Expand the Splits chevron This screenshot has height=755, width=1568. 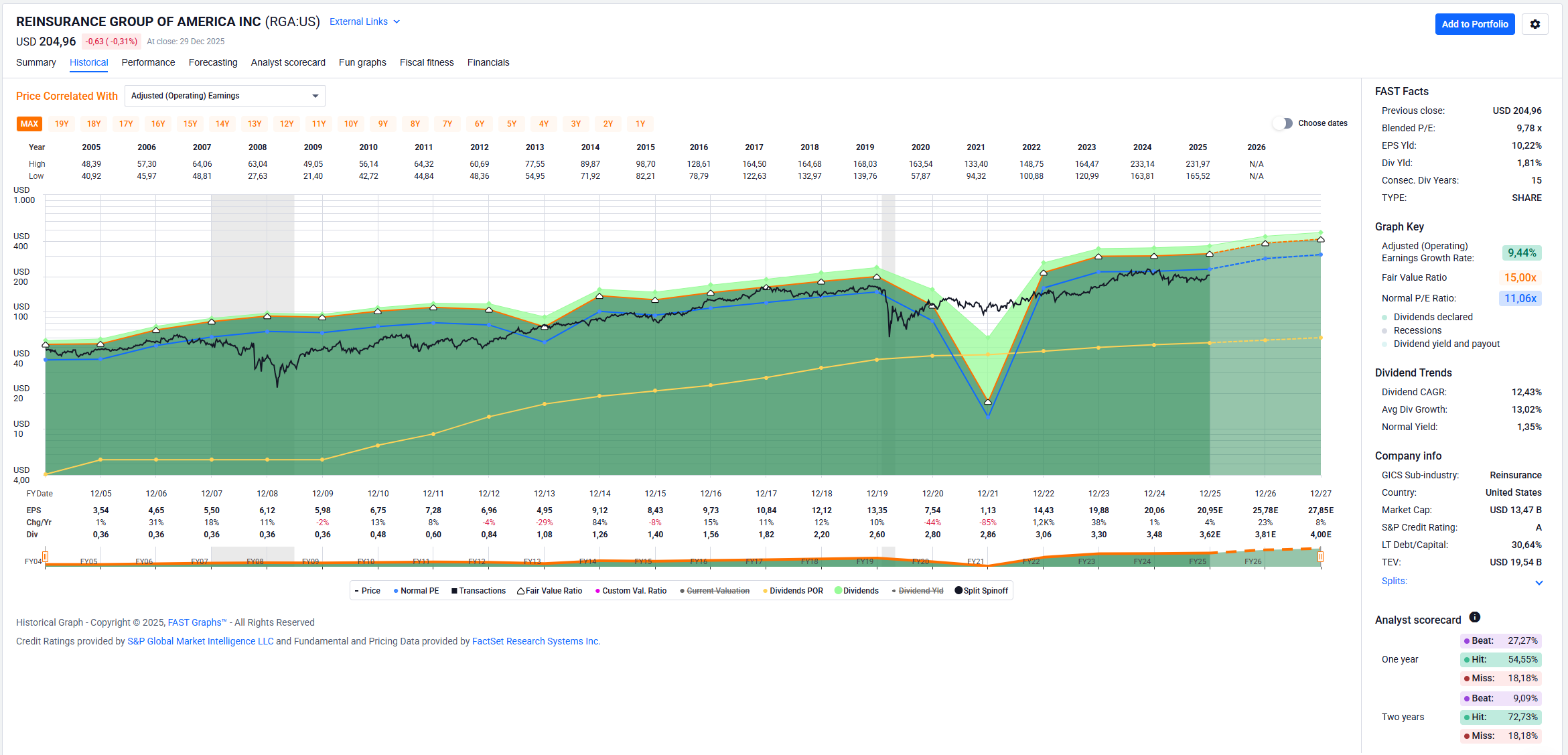[x=1539, y=582]
